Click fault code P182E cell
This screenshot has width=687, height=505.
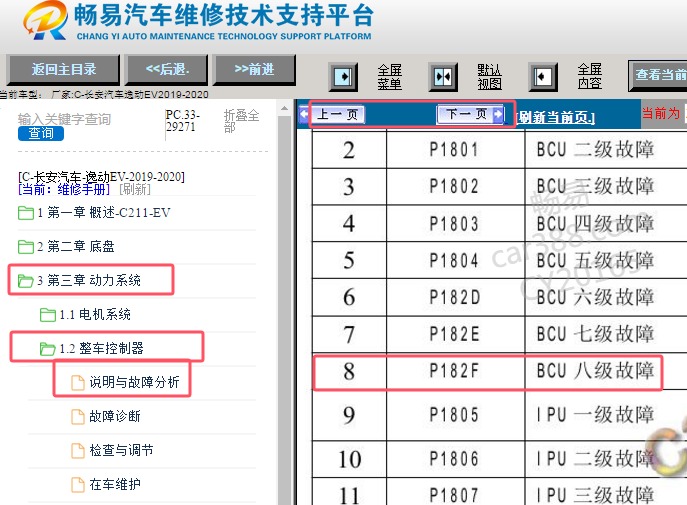tap(454, 334)
